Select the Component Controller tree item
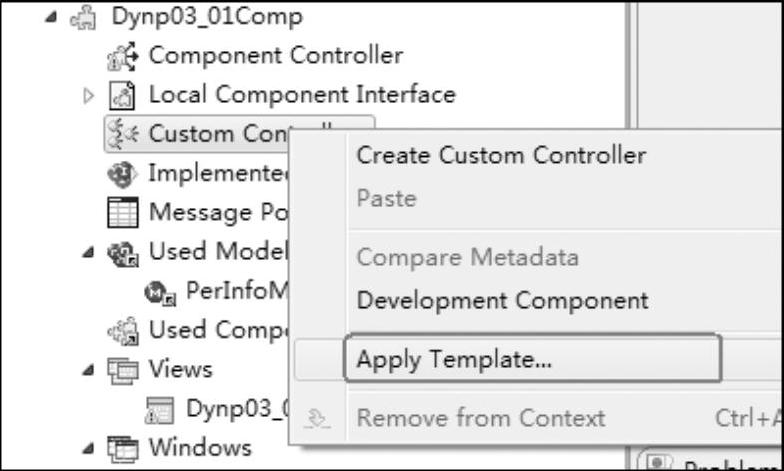This screenshot has height=471, width=784. pyautogui.click(x=256, y=56)
